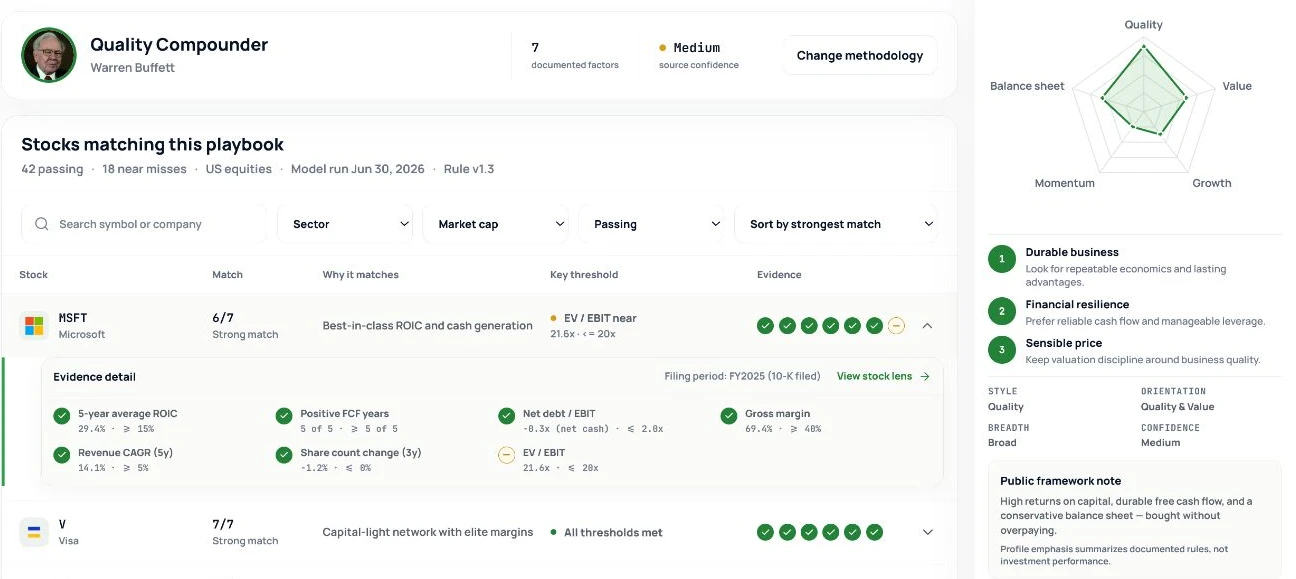Collapse the MSFT row chevron
Image resolution: width=1296 pixels, height=579 pixels.
(927, 326)
